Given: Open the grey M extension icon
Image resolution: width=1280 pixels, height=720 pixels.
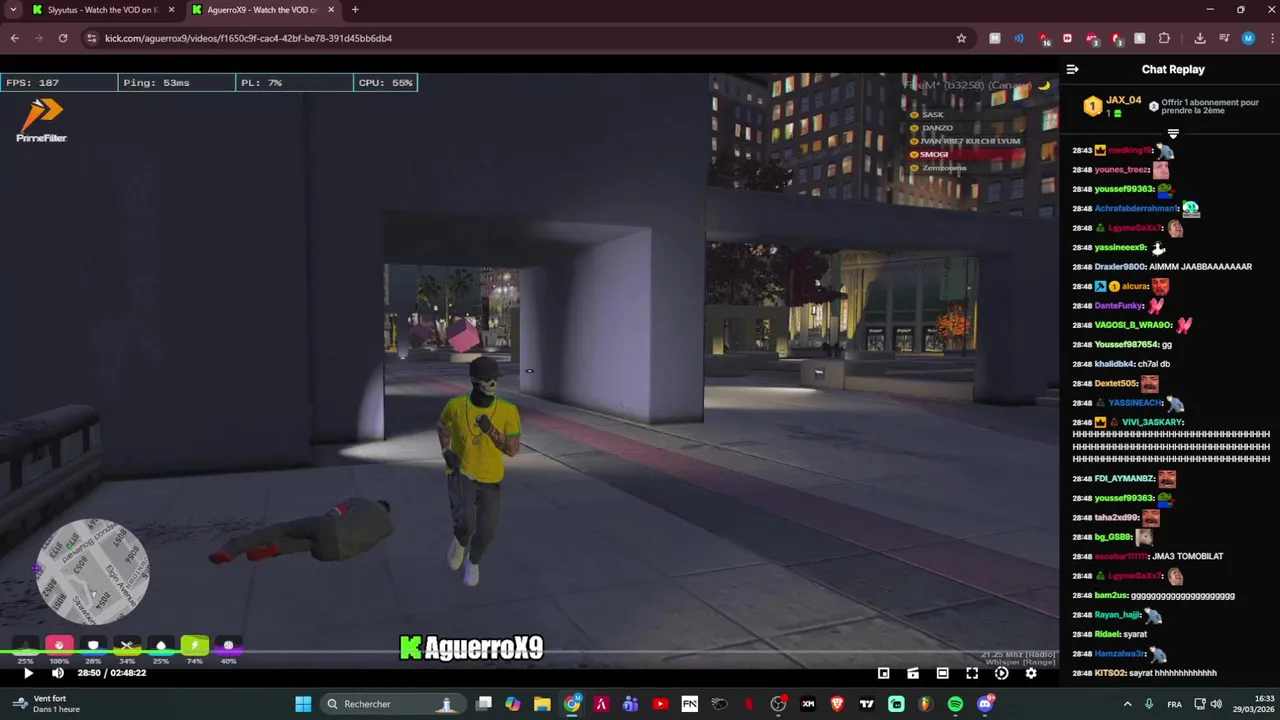Looking at the screenshot, I should pyautogui.click(x=995, y=38).
